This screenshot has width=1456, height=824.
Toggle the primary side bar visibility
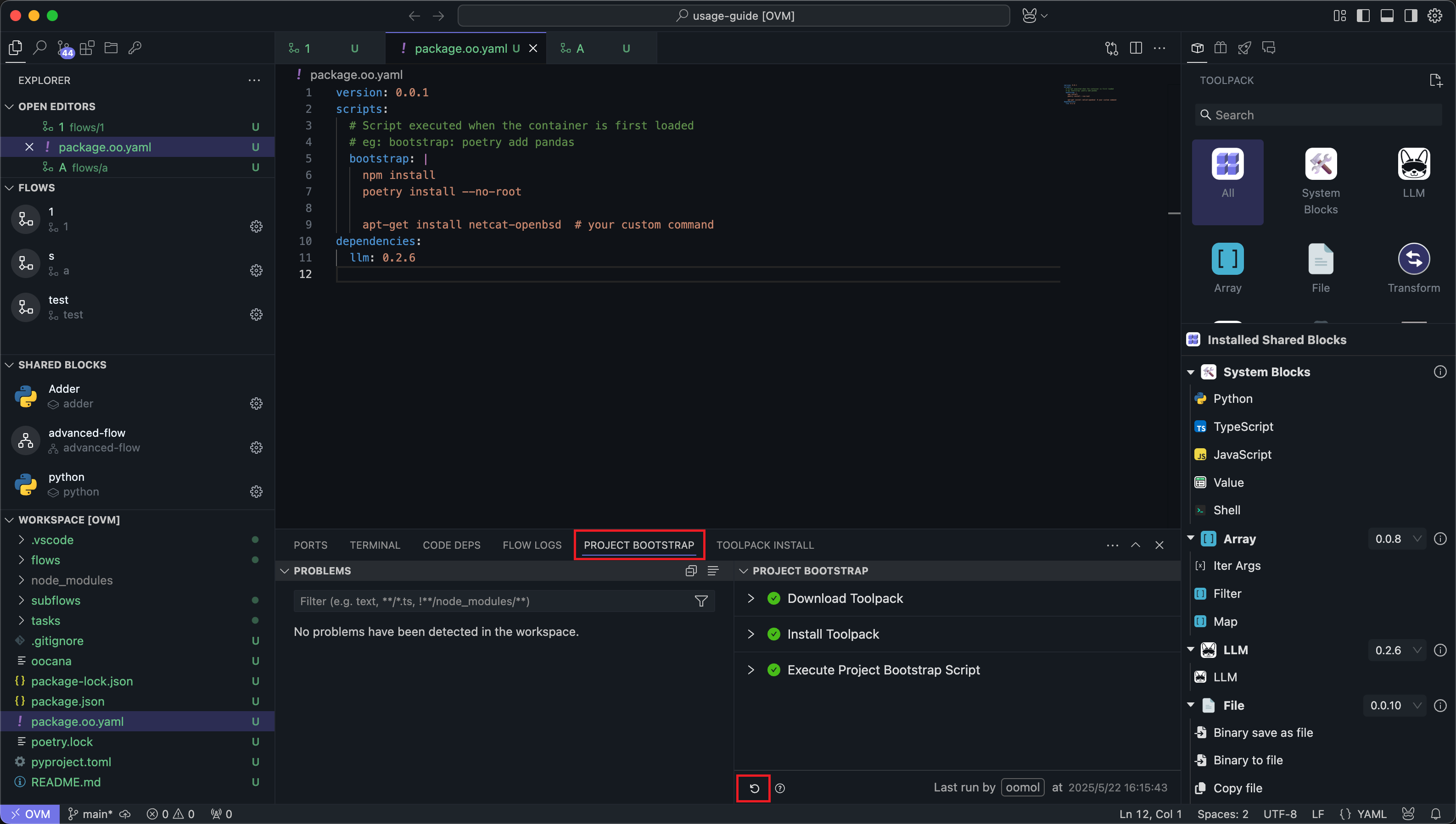click(x=1363, y=15)
